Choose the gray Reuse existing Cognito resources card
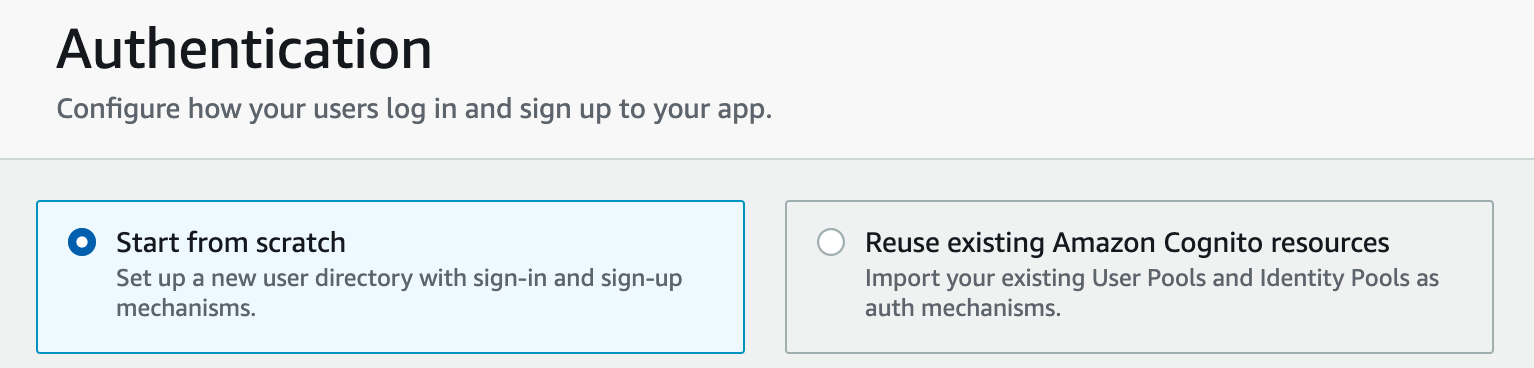This screenshot has height=368, width=1534. [x=1139, y=277]
